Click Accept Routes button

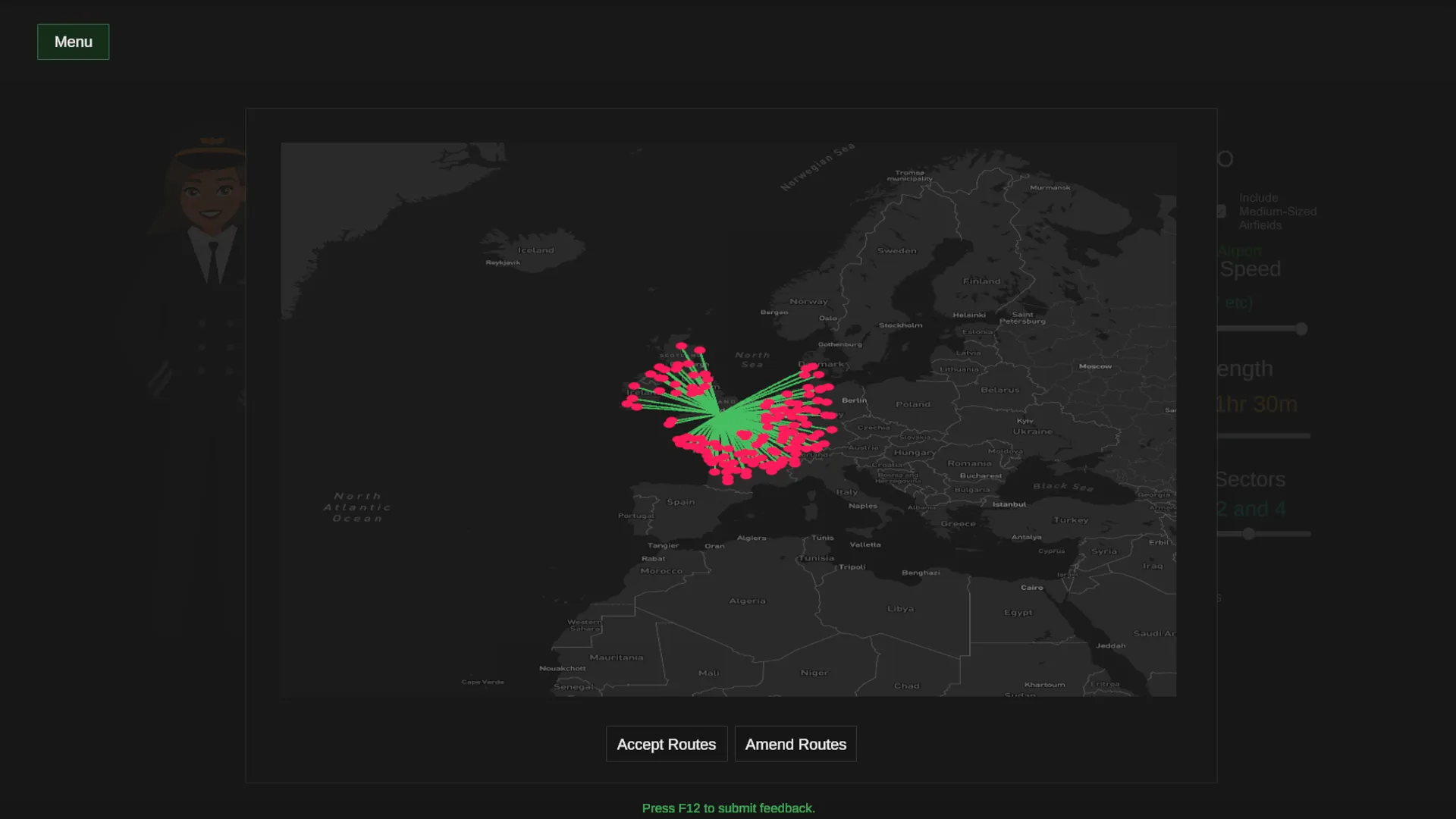click(666, 744)
